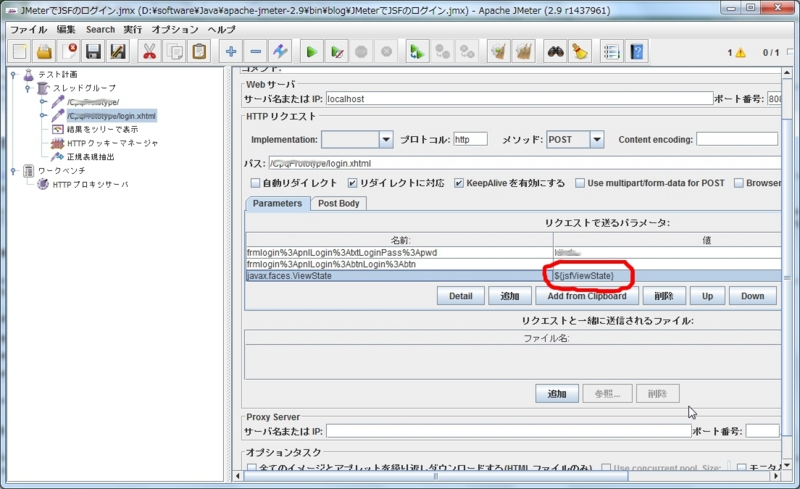Click the プロトコル http field
The image size is (800, 489).
pyautogui.click(x=470, y=139)
